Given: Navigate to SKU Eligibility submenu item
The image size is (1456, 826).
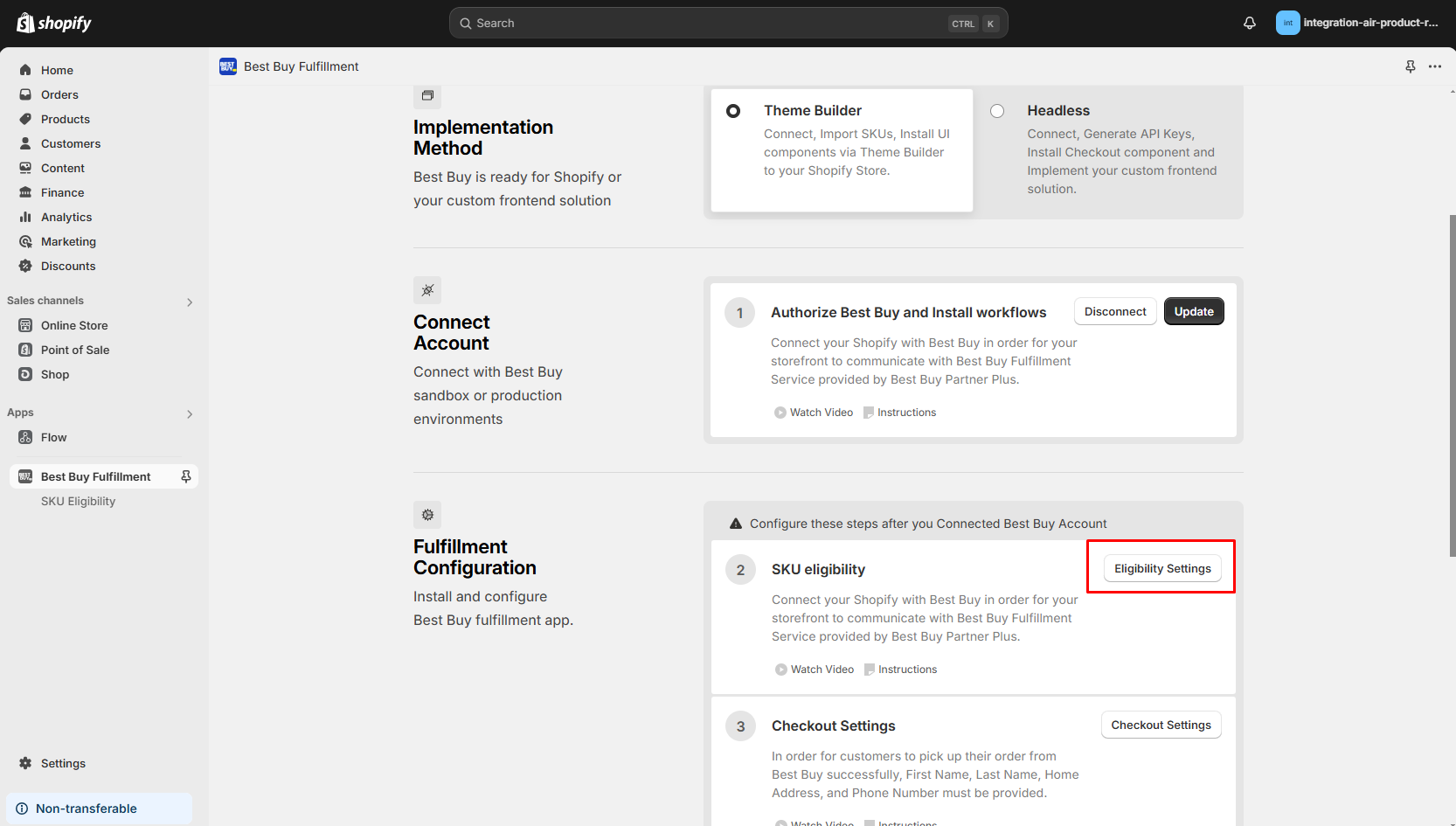Looking at the screenshot, I should pyautogui.click(x=78, y=501).
